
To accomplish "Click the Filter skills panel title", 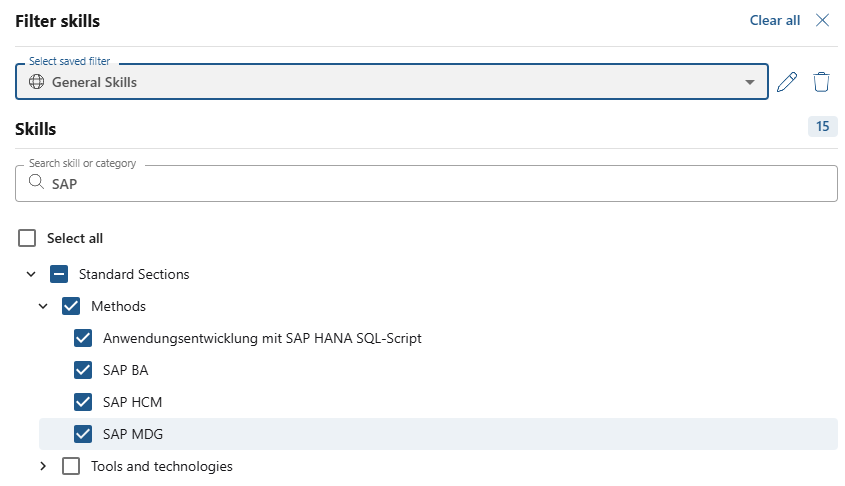I will [x=58, y=21].
